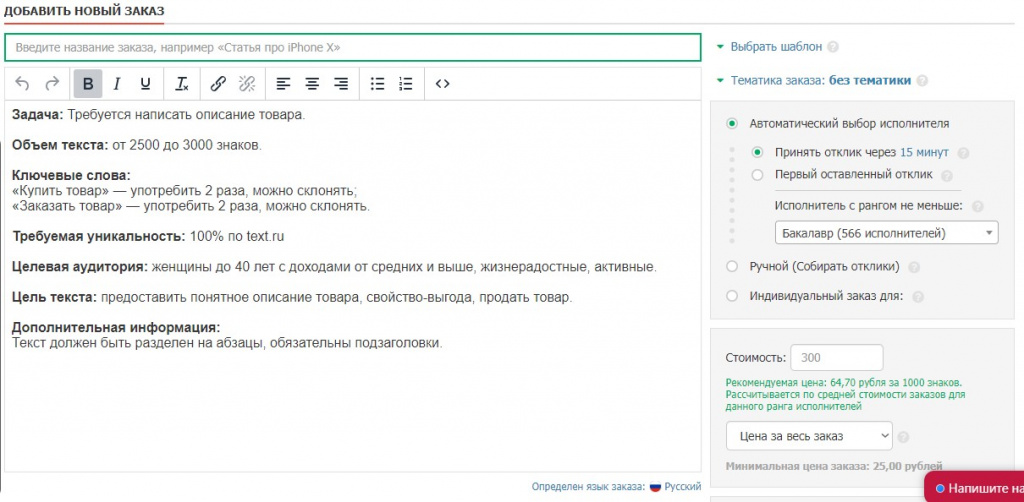The width and height of the screenshot is (1024, 502).
Task: Open help icon for Исполнитель с рангом
Action: pyautogui.click(x=978, y=206)
